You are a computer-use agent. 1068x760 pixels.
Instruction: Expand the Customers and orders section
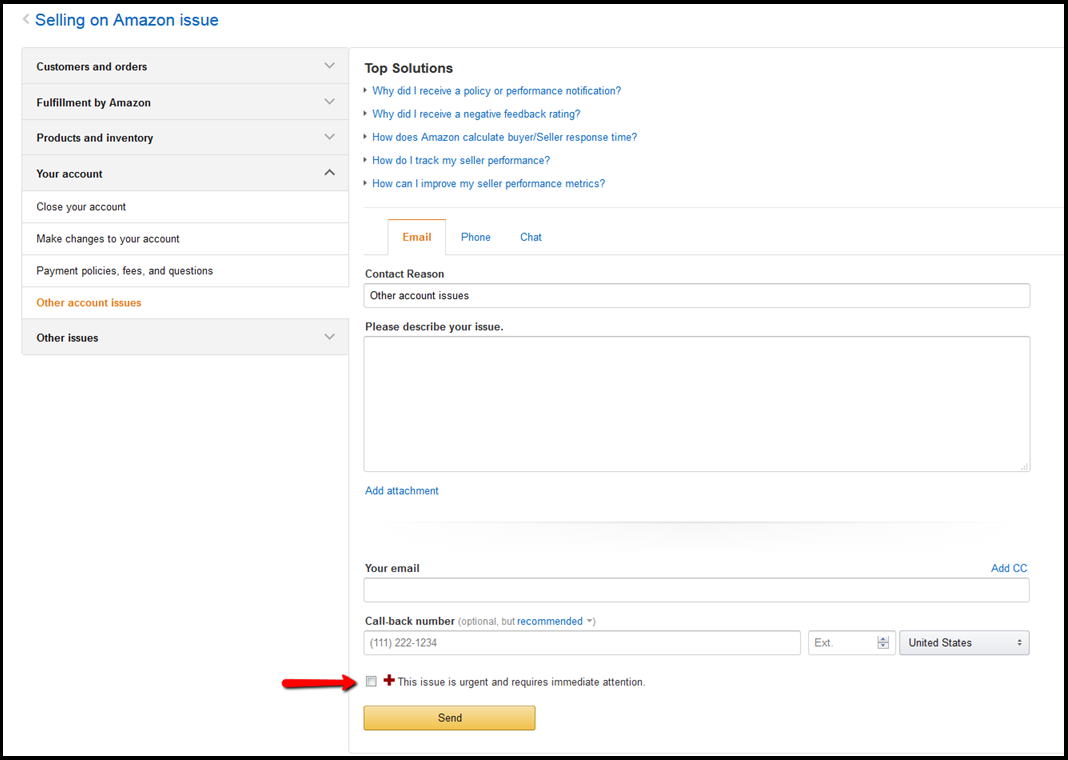pyautogui.click(x=185, y=67)
